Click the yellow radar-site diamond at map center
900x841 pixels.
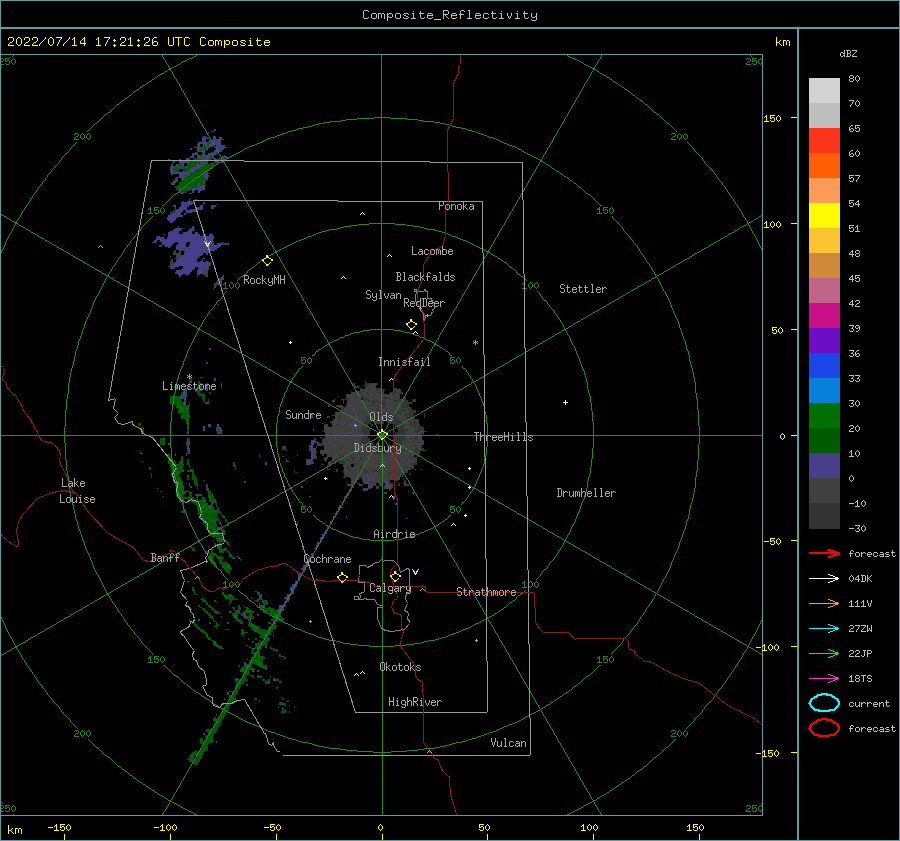(382, 435)
